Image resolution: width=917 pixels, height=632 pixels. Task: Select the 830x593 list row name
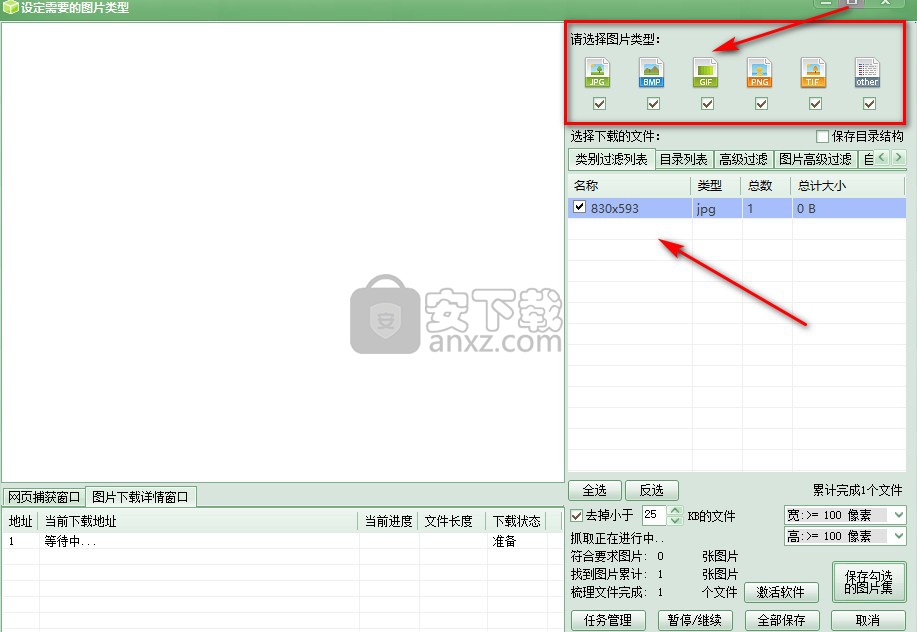(x=615, y=208)
